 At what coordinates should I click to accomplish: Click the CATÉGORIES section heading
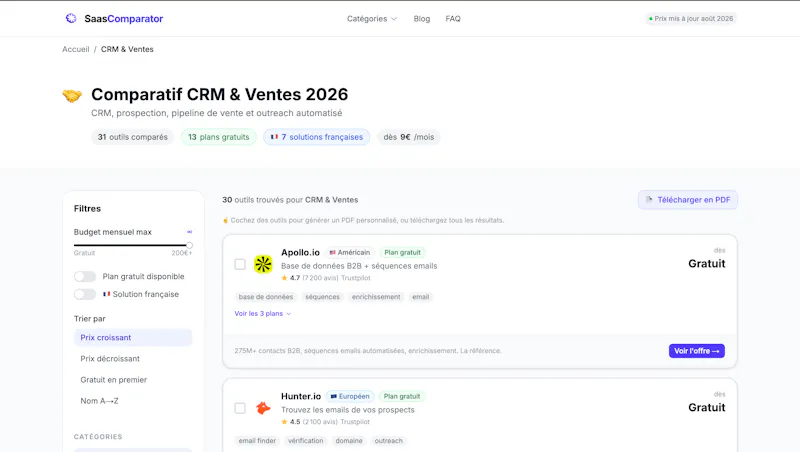[98, 437]
